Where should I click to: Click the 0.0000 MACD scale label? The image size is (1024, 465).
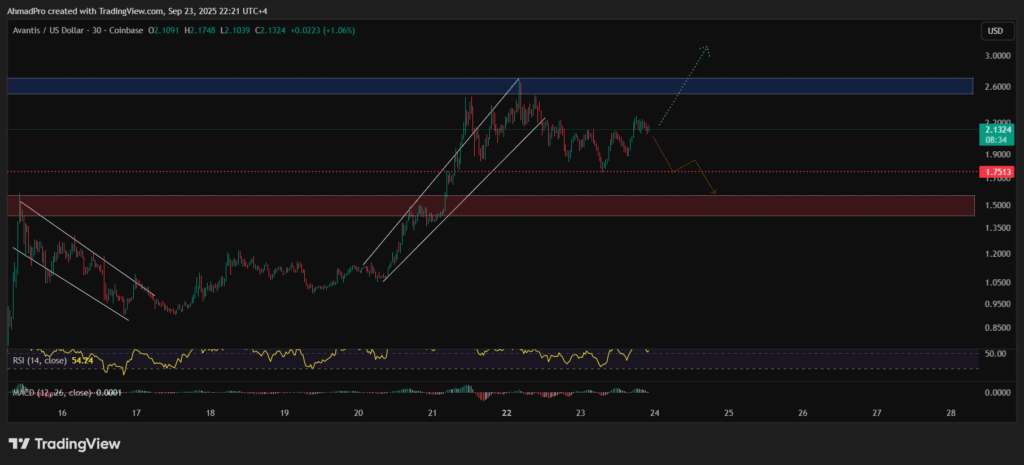pyautogui.click(x=997, y=392)
